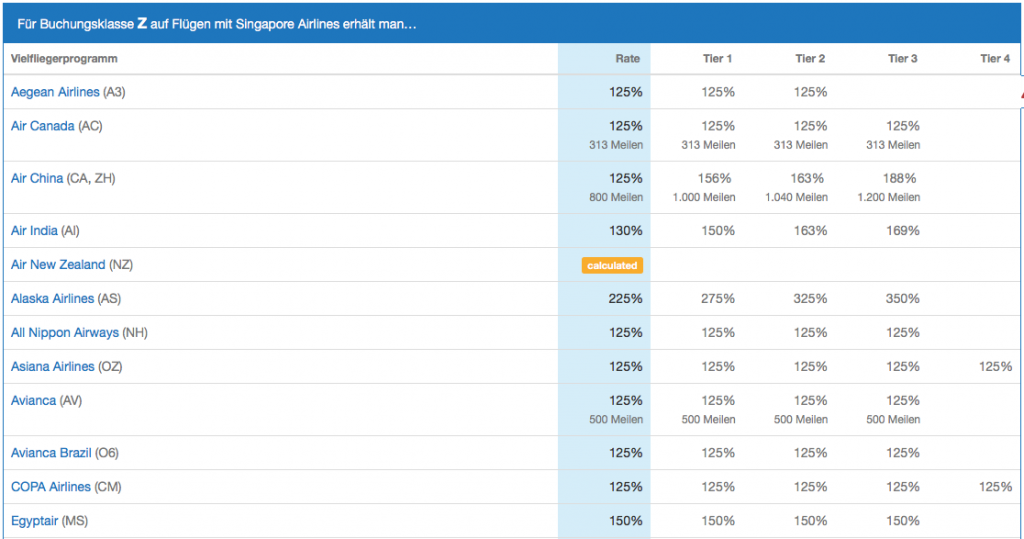Click the Air Canada program link
Image resolution: width=1024 pixels, height=539 pixels.
coord(42,126)
